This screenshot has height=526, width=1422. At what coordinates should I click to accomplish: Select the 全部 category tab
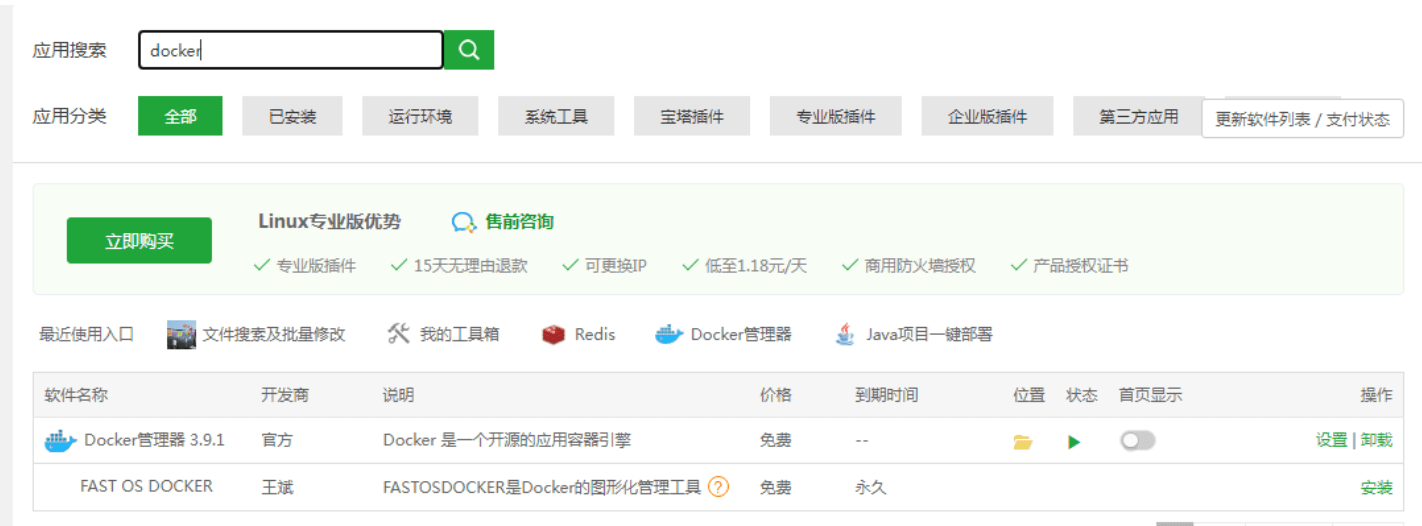click(180, 116)
